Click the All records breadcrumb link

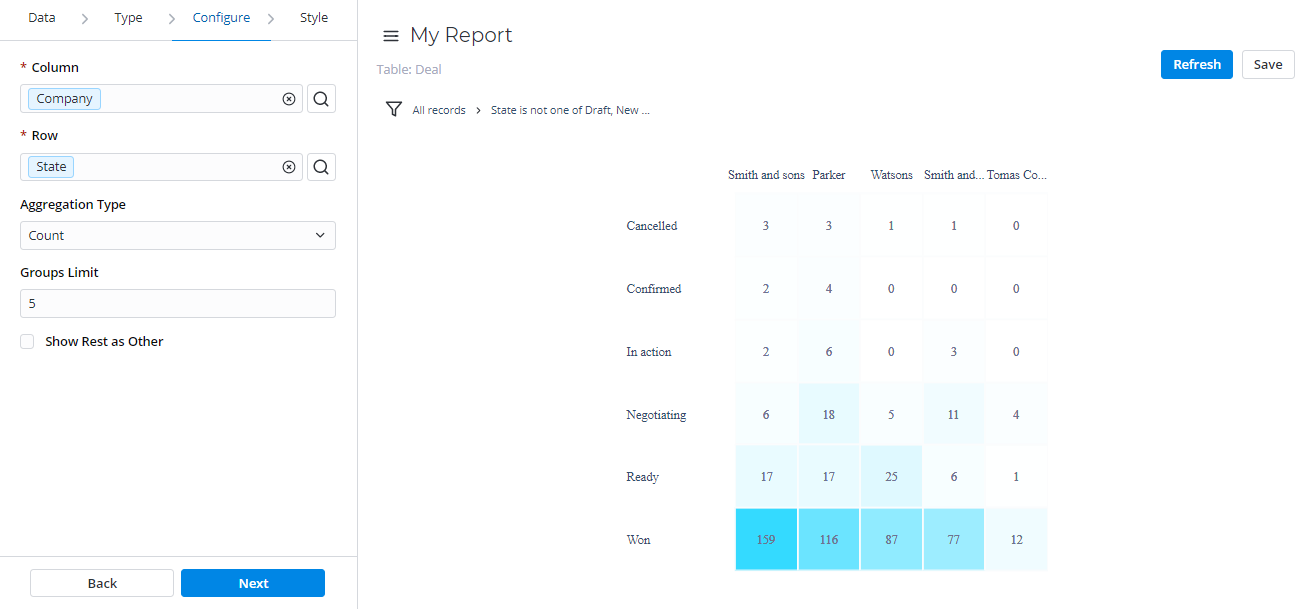pos(439,110)
